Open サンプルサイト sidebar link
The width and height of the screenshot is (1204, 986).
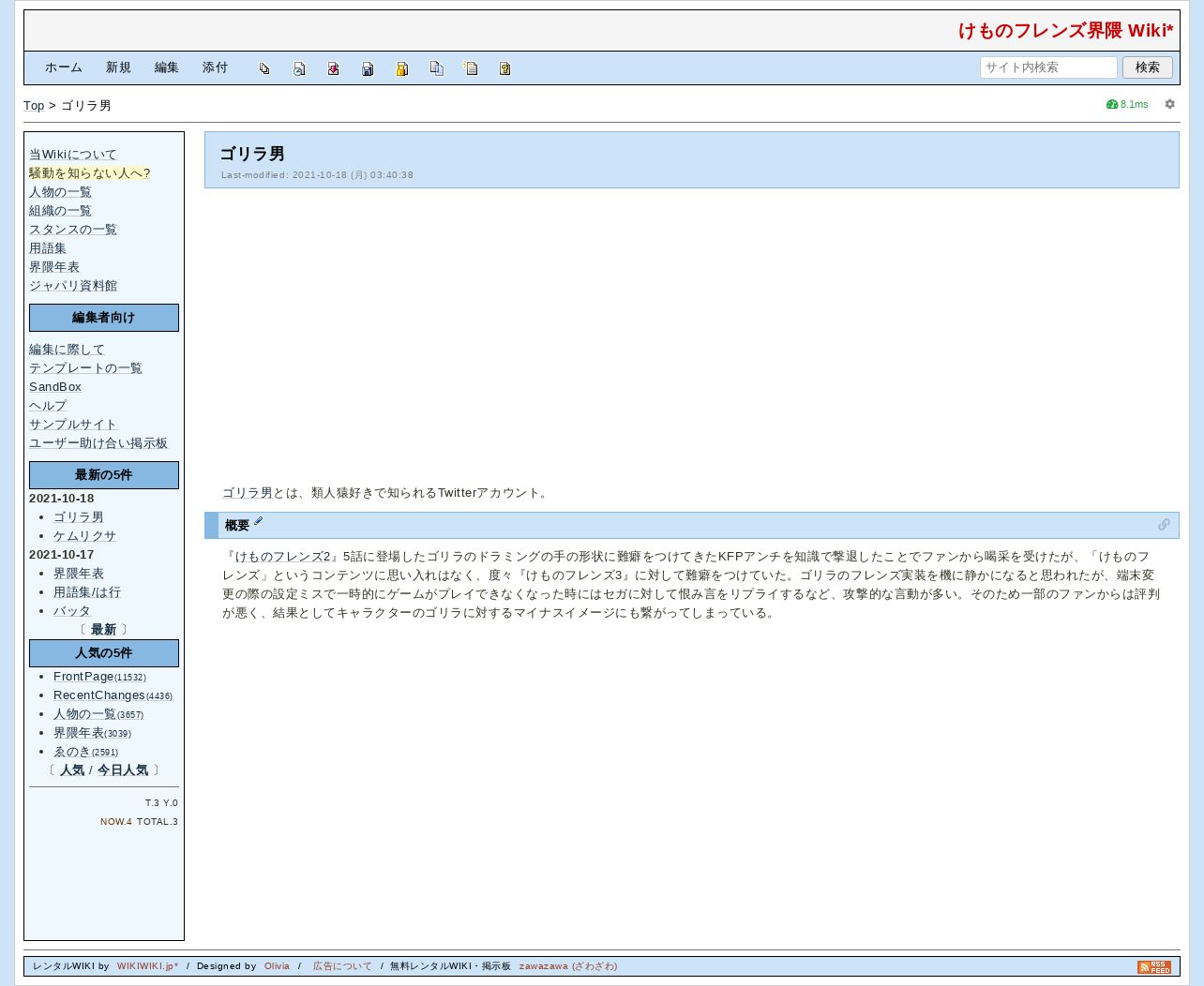pos(73,425)
